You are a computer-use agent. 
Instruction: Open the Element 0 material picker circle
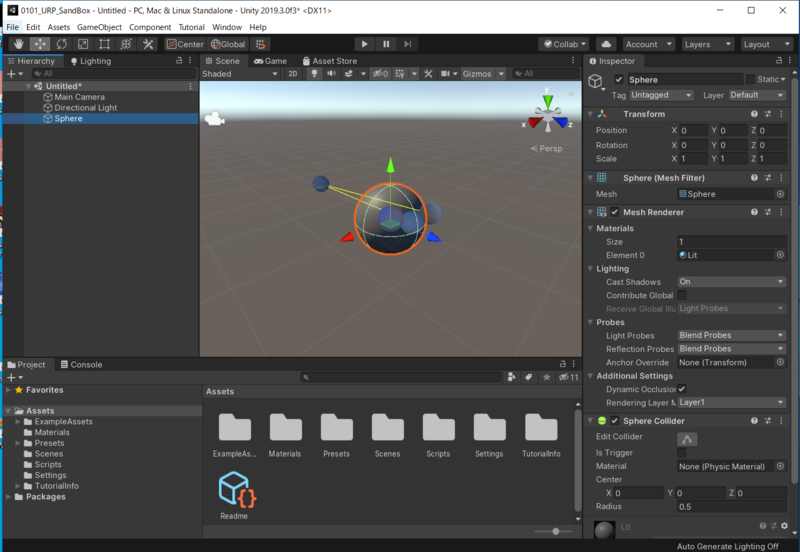pos(780,255)
